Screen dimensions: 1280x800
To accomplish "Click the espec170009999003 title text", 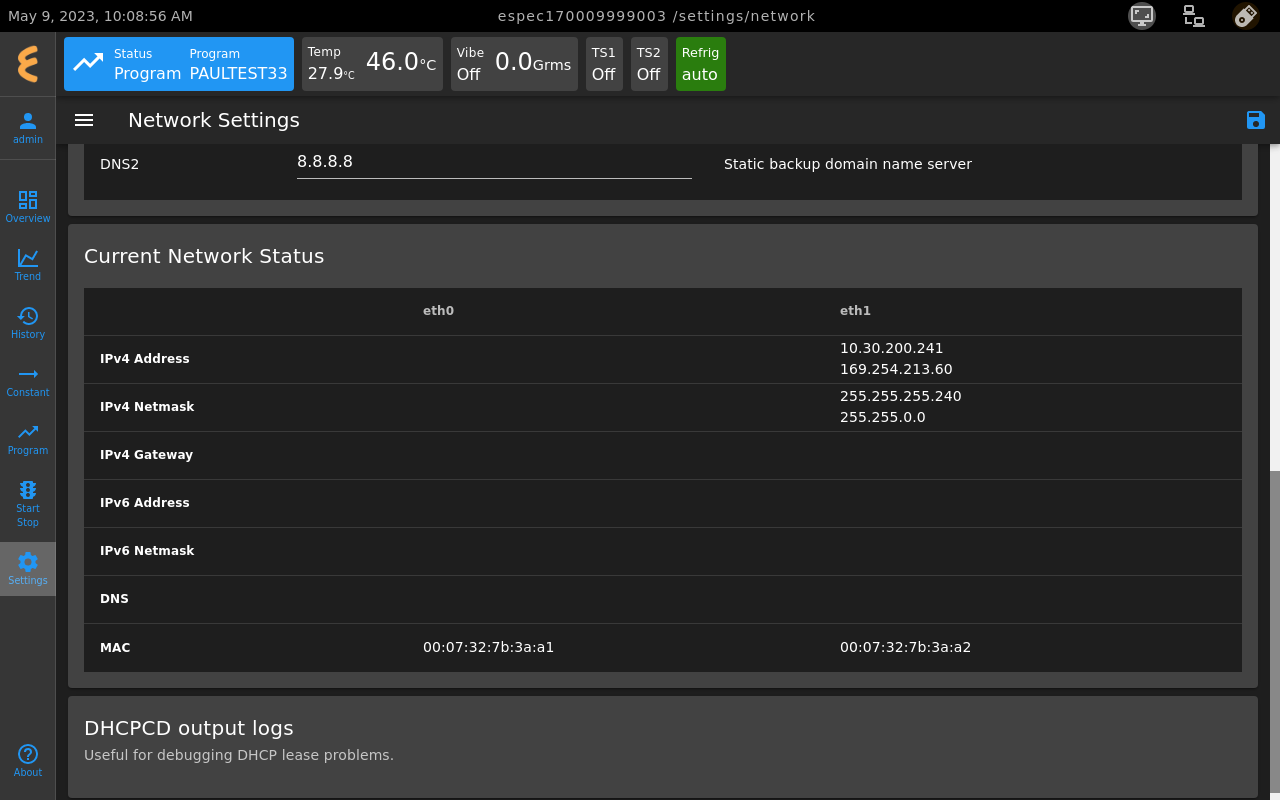I will pos(582,16).
